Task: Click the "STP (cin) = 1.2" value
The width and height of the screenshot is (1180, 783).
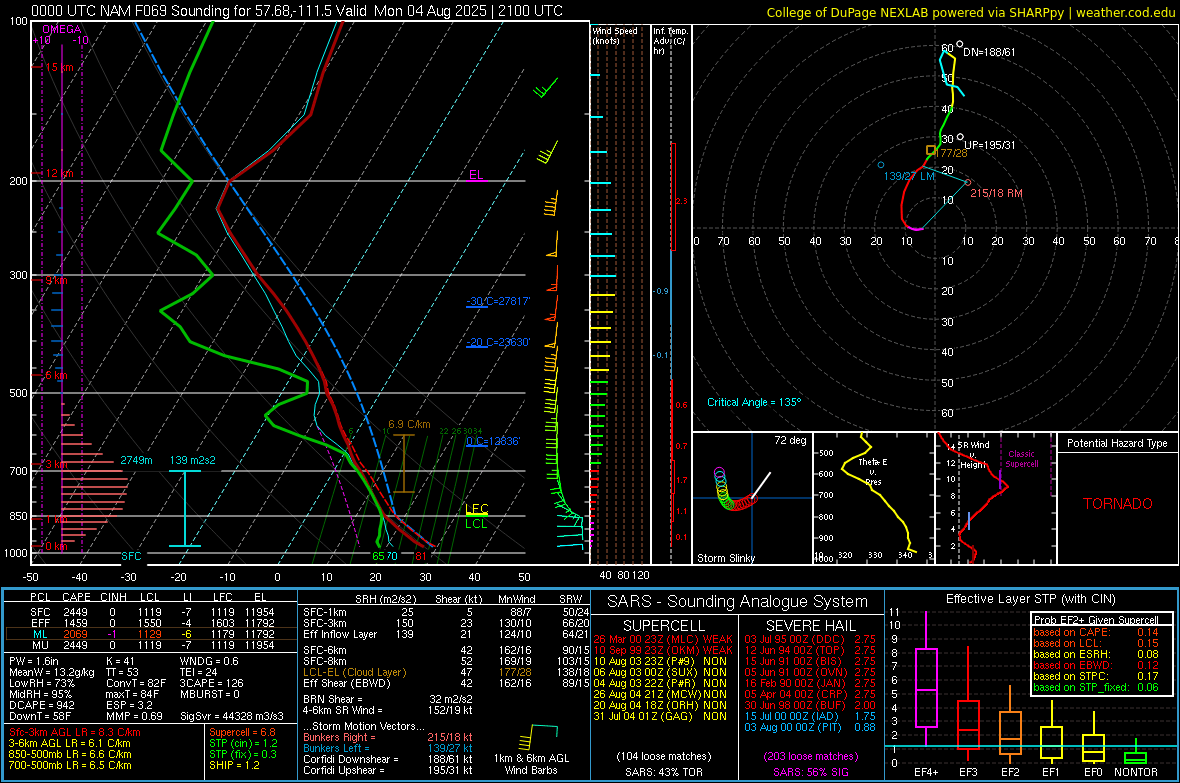Action: click(243, 743)
